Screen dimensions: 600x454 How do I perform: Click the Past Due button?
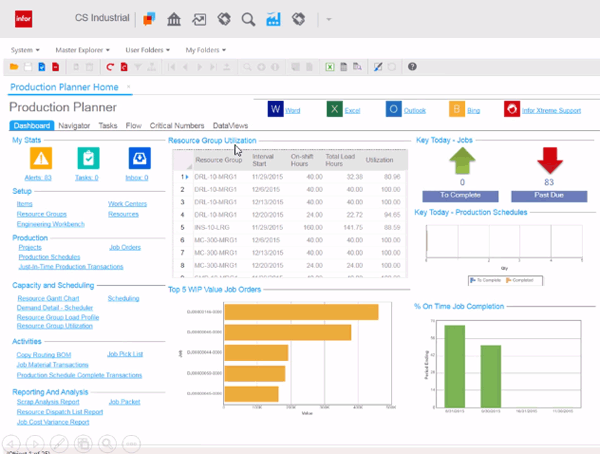[549, 196]
